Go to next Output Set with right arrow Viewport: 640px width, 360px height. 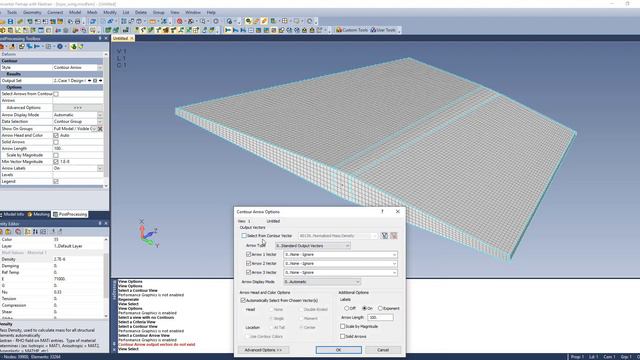(x=100, y=81)
